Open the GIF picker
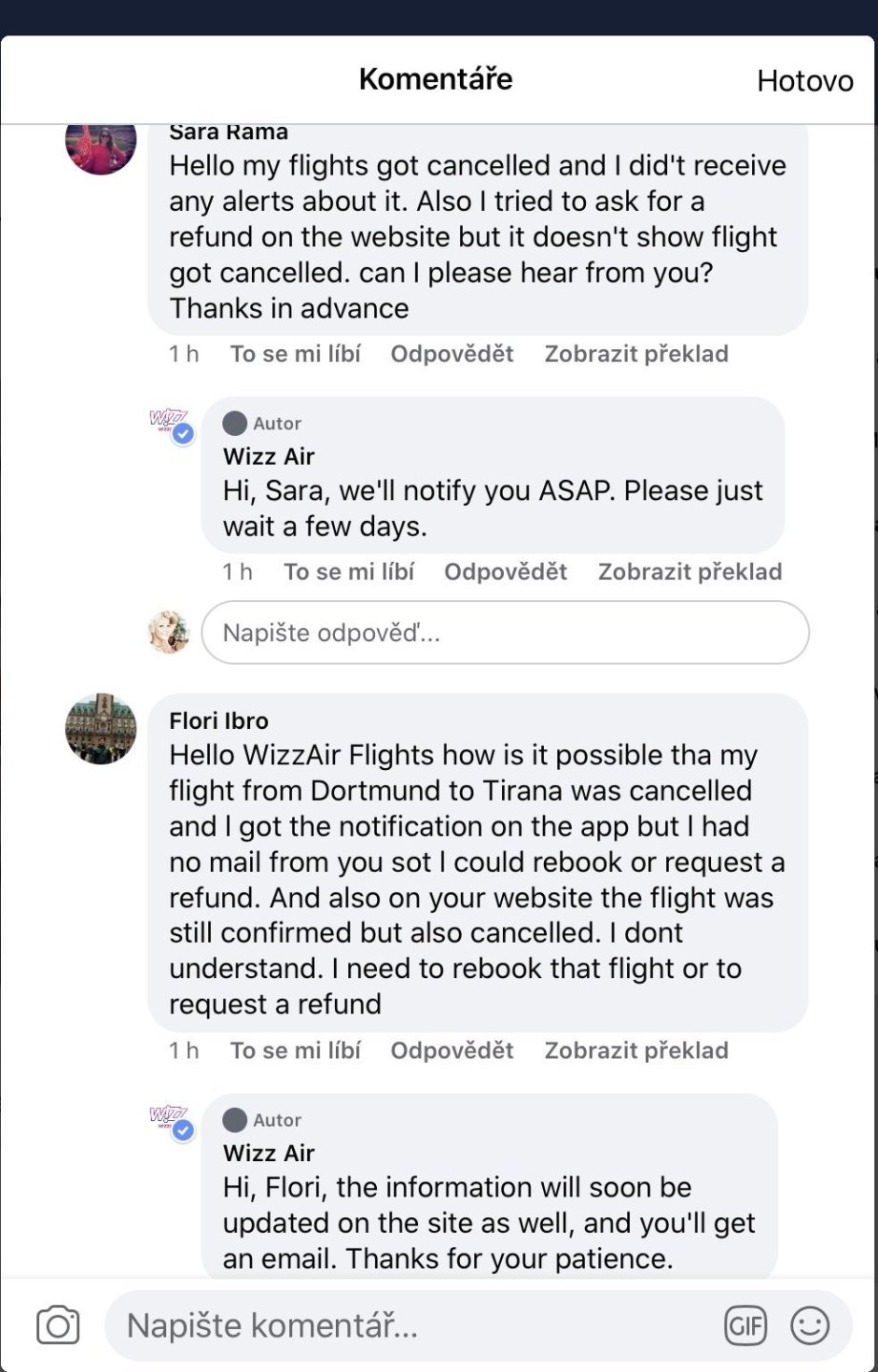The height and width of the screenshot is (1372, 878). coord(745,1326)
